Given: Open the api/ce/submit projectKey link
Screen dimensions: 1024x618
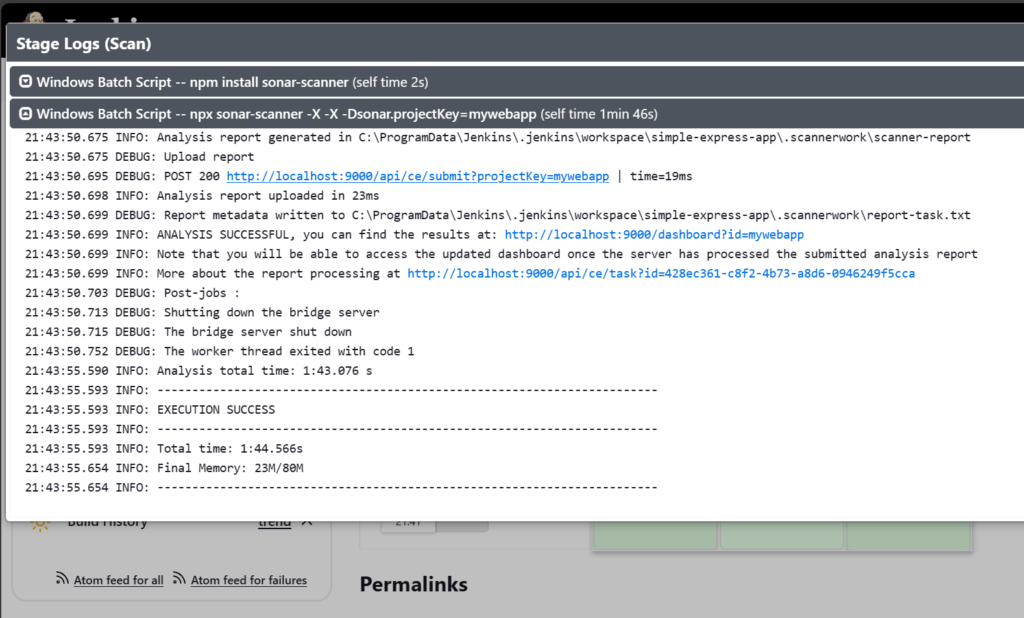Looking at the screenshot, I should point(417,176).
